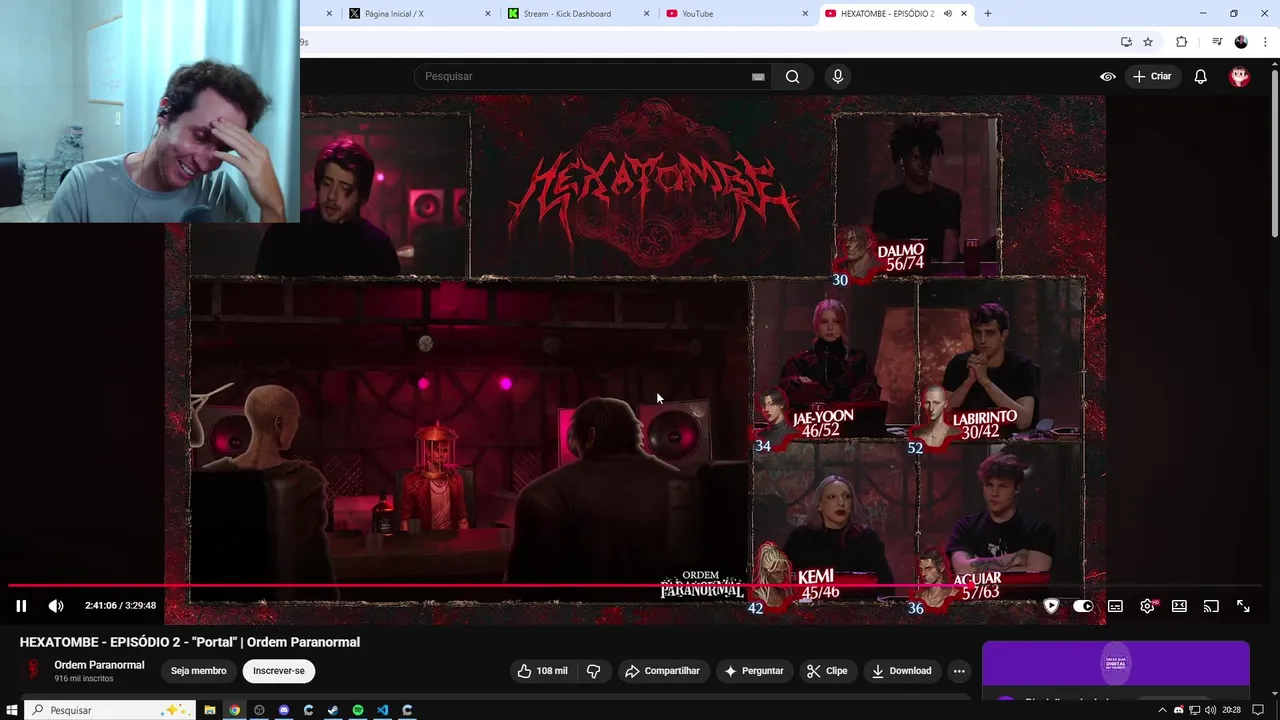Open Chrome profile avatar
The image size is (1280, 720).
1241,42
